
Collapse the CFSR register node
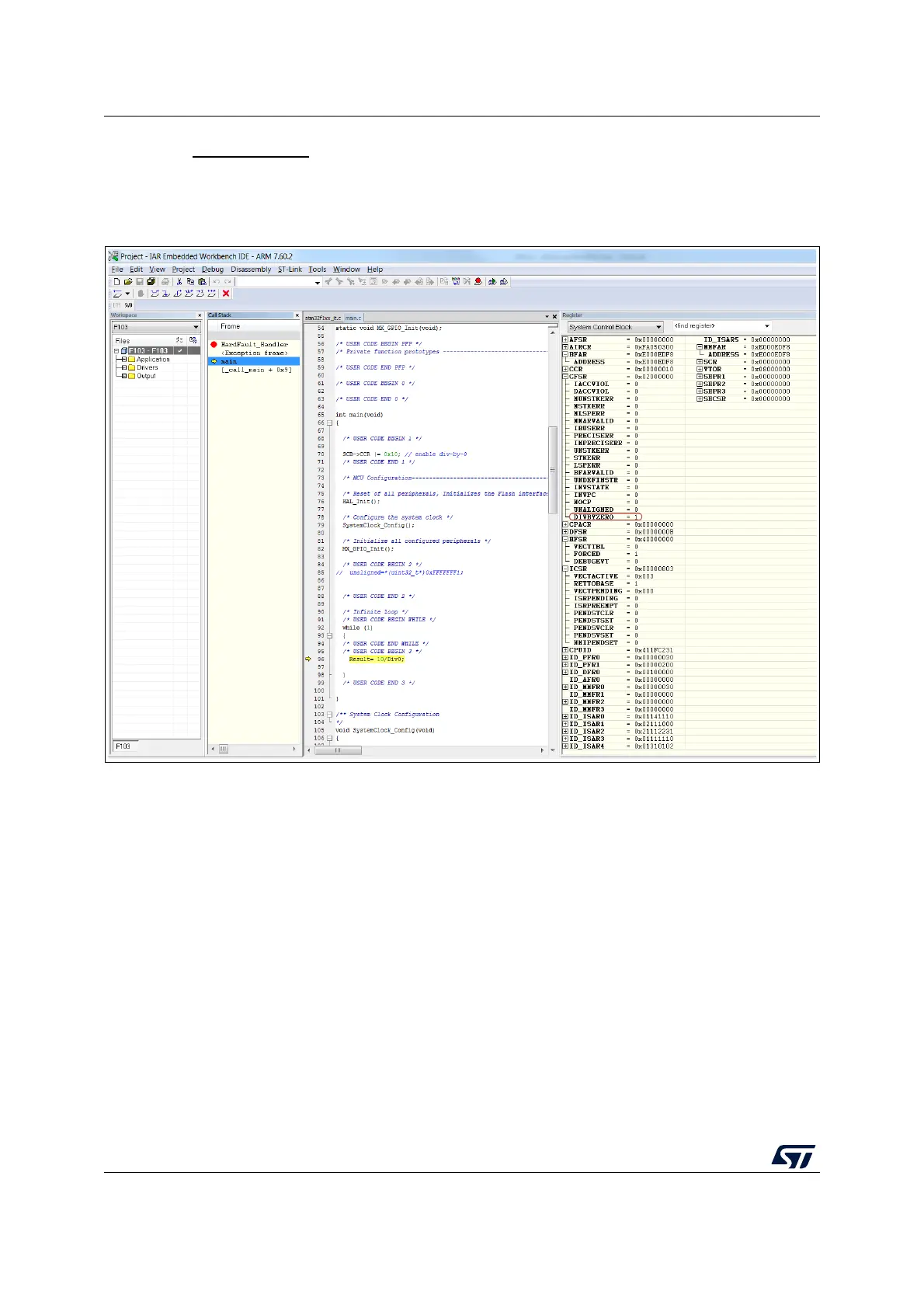click(565, 377)
